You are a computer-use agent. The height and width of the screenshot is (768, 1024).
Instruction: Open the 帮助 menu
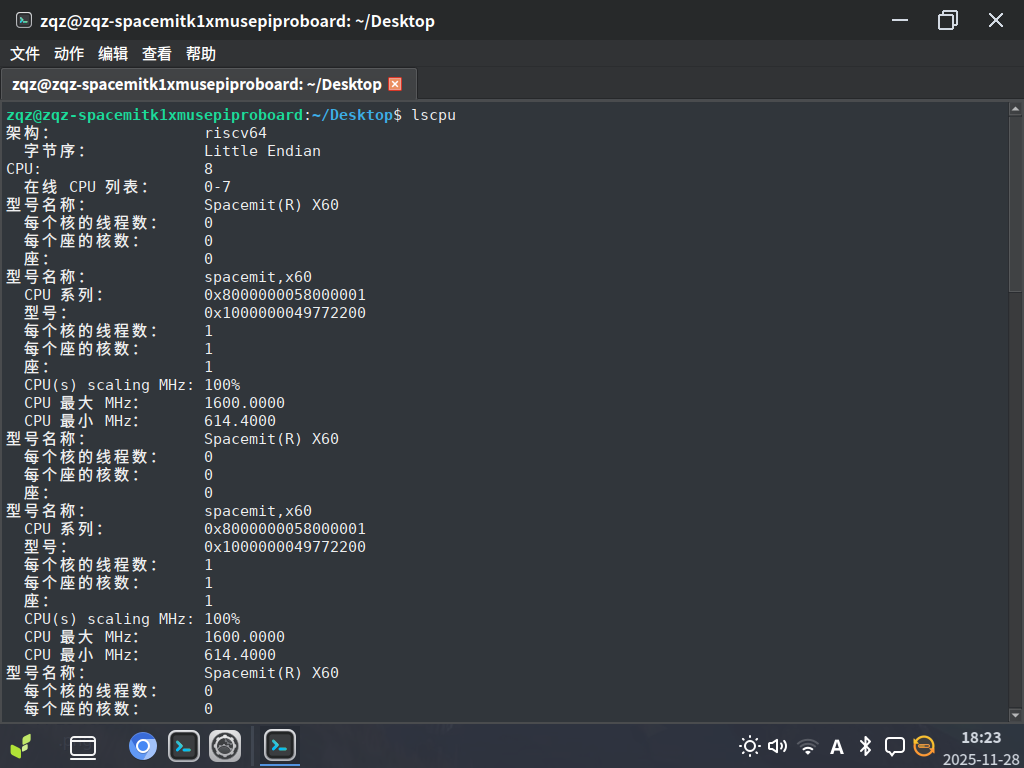[200, 54]
